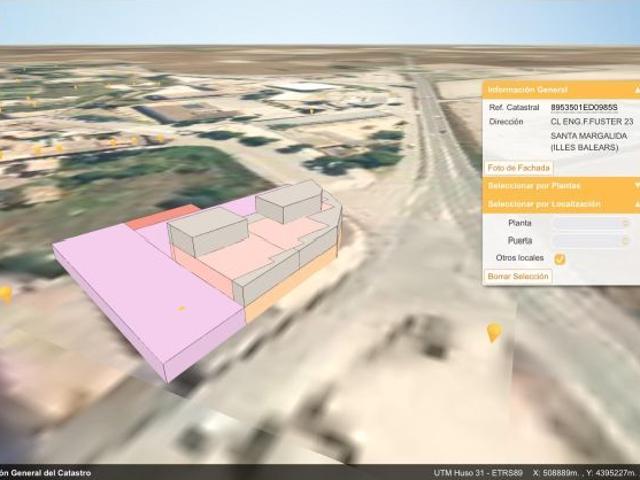Click the UTM Huso 31 - ETRS89 status text
This screenshot has width=640, height=480.
(x=478, y=473)
